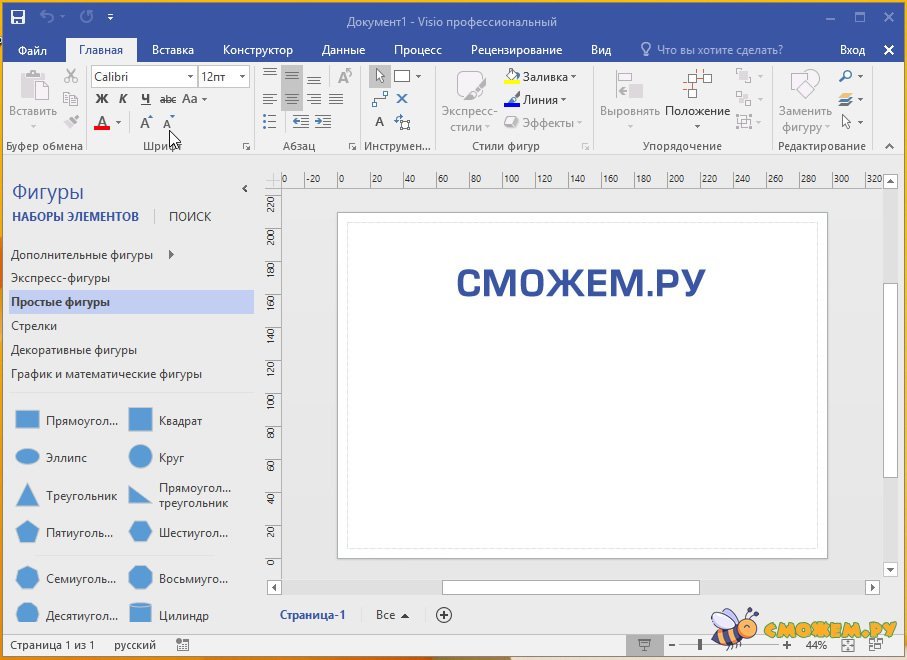Click the Save icon in title bar
Screen dimensions: 907x660
tap(18, 18)
